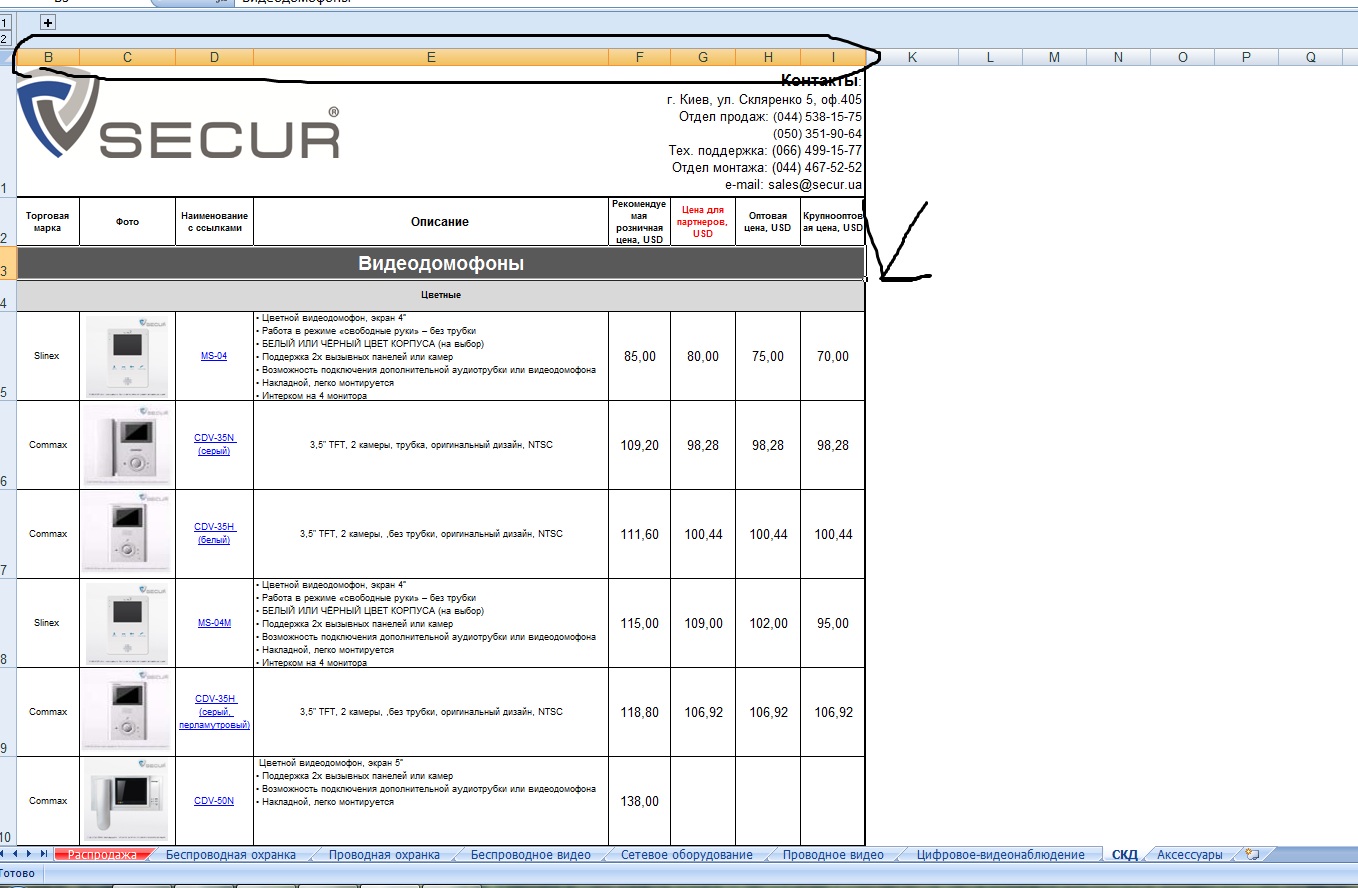The width and height of the screenshot is (1358, 888).
Task: Click the MS-04M product photo
Action: click(127, 623)
